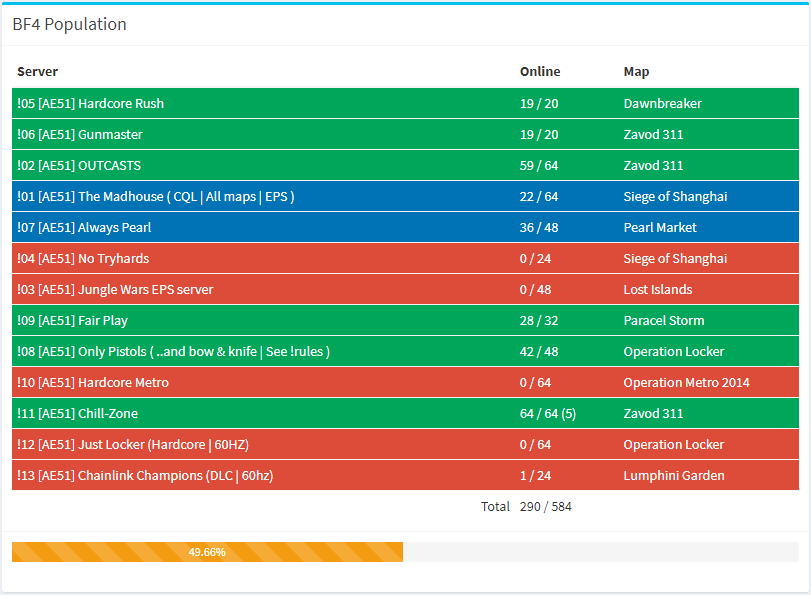This screenshot has width=811, height=595.
Task: Click the Server column header
Action: coord(37,71)
